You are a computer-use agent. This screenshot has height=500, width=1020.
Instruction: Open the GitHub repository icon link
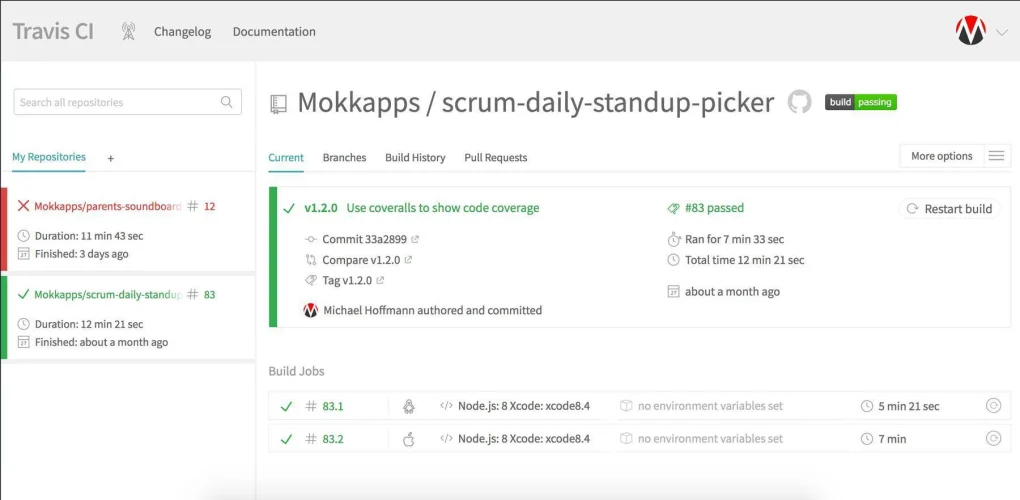click(799, 102)
